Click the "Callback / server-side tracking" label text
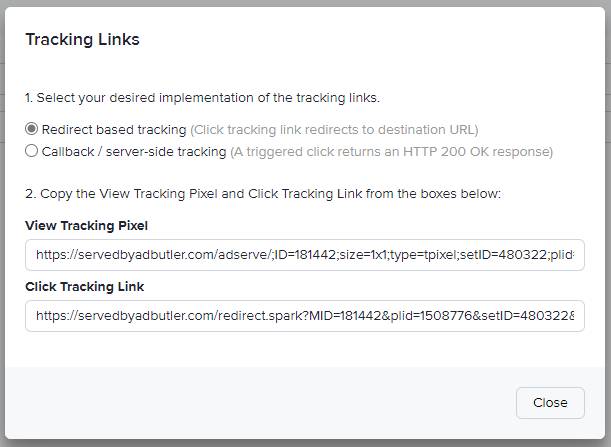This screenshot has height=447, width=611. click(x=134, y=152)
